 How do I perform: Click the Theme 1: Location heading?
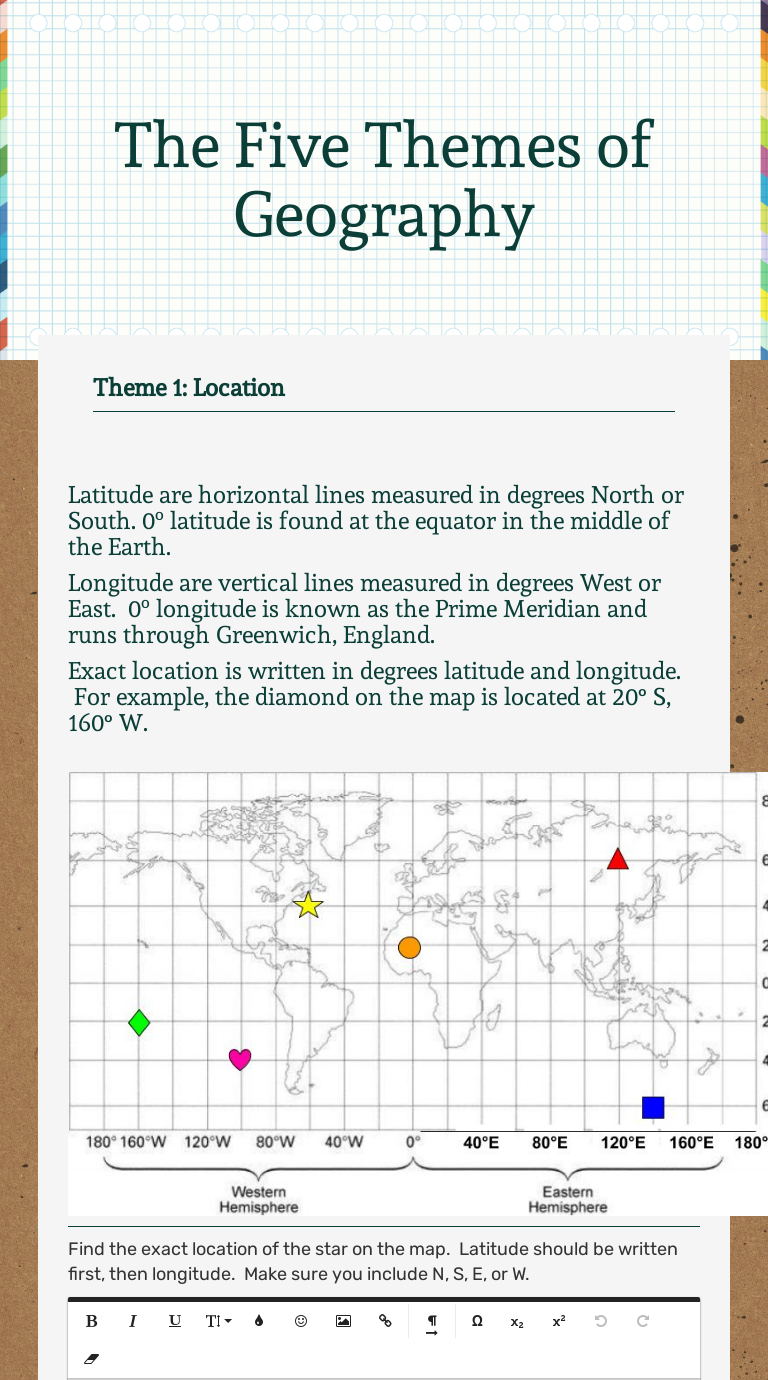pos(189,388)
